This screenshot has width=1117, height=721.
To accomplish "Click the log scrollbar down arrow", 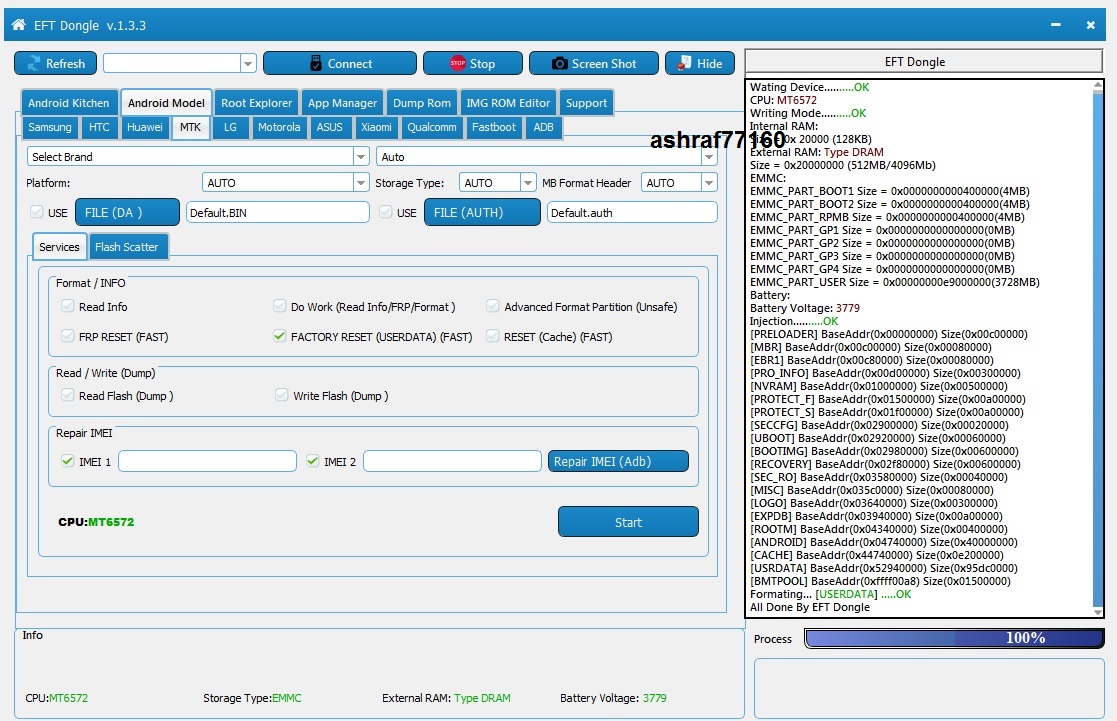I will pos(1098,611).
